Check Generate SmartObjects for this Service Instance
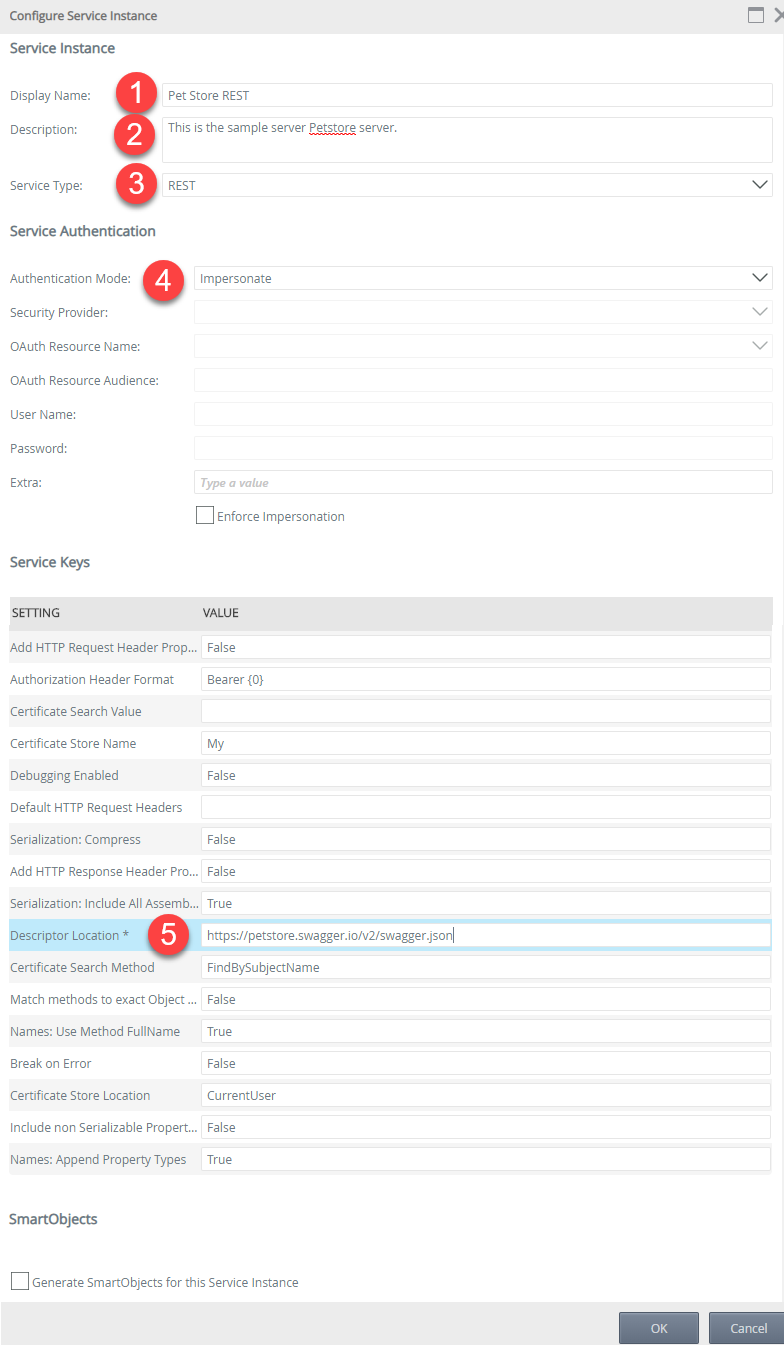 (20, 1281)
